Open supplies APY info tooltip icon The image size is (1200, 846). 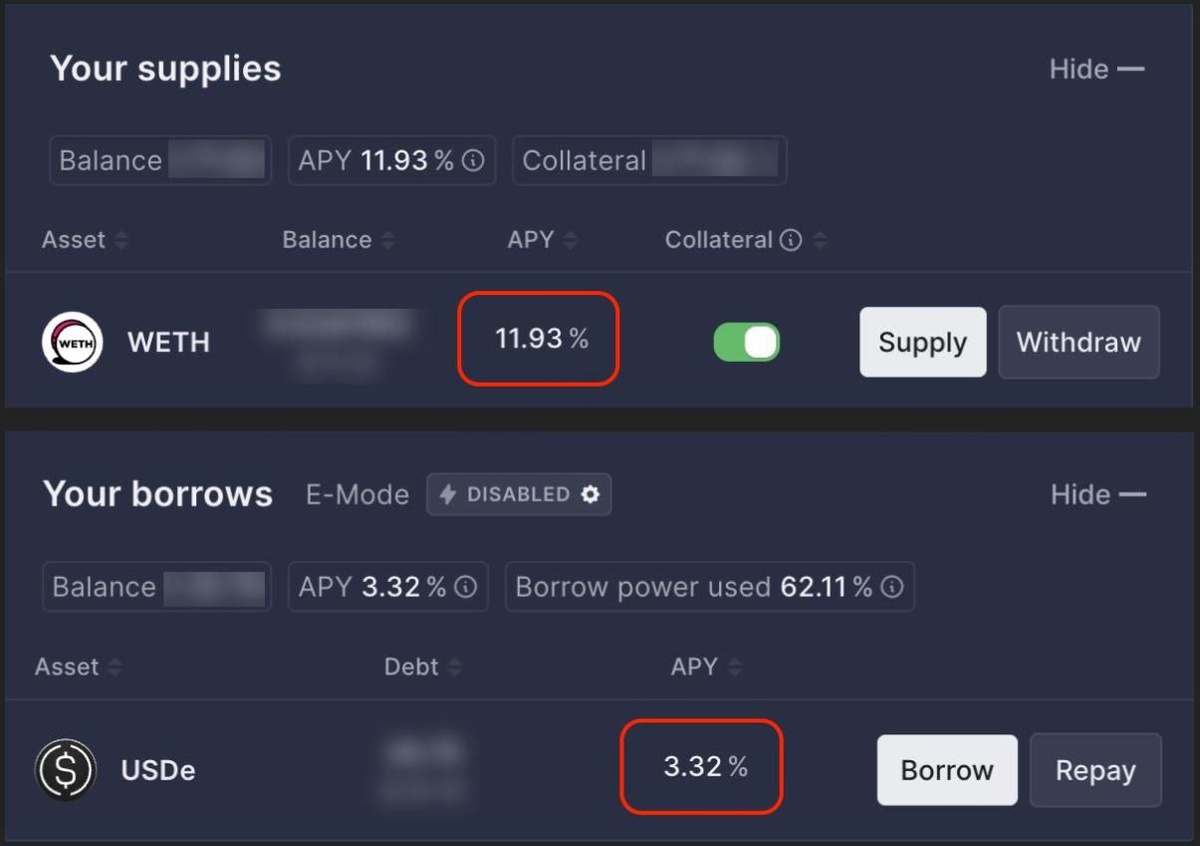tap(475, 160)
